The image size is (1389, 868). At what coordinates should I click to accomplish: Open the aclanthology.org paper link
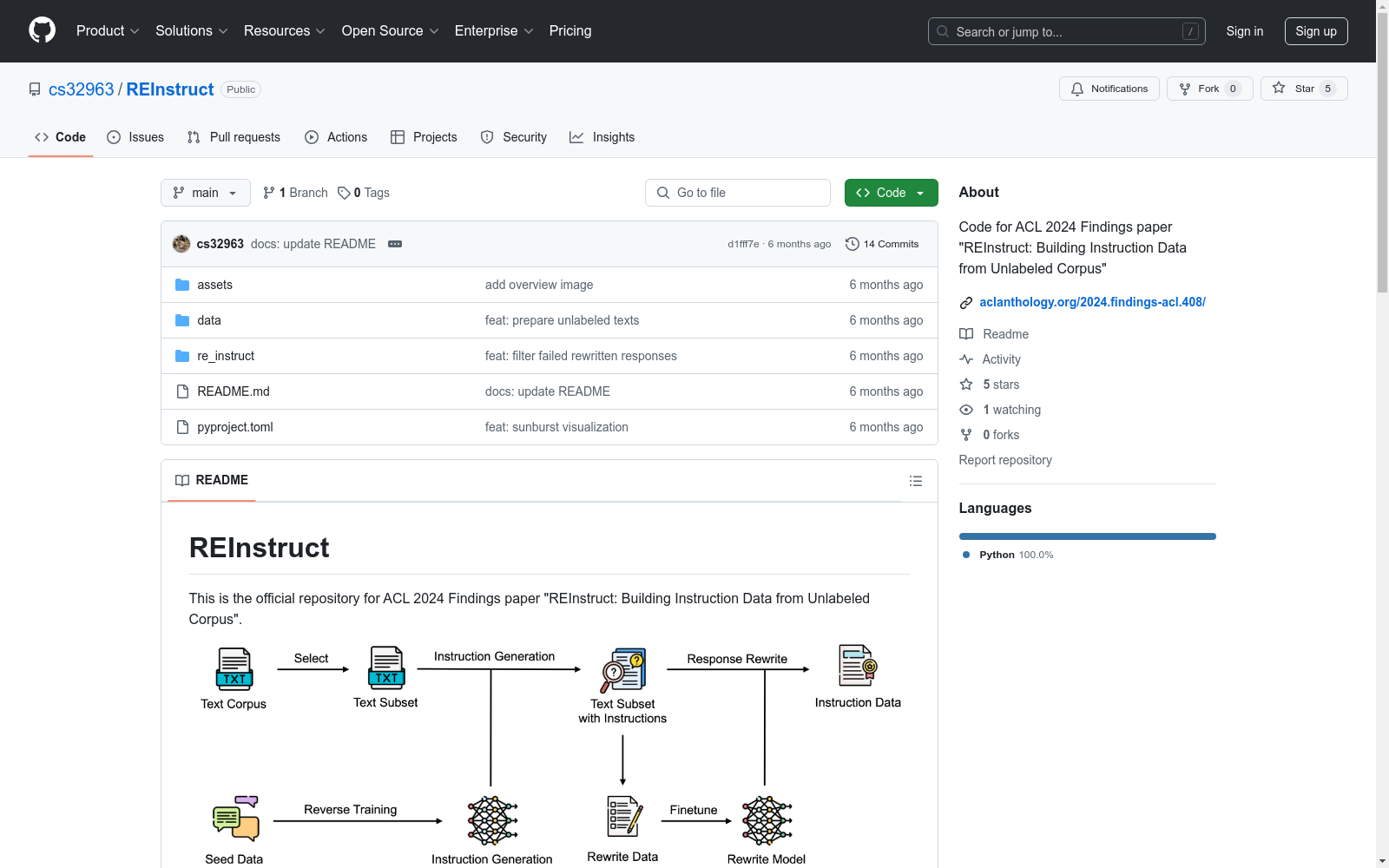tap(1092, 302)
